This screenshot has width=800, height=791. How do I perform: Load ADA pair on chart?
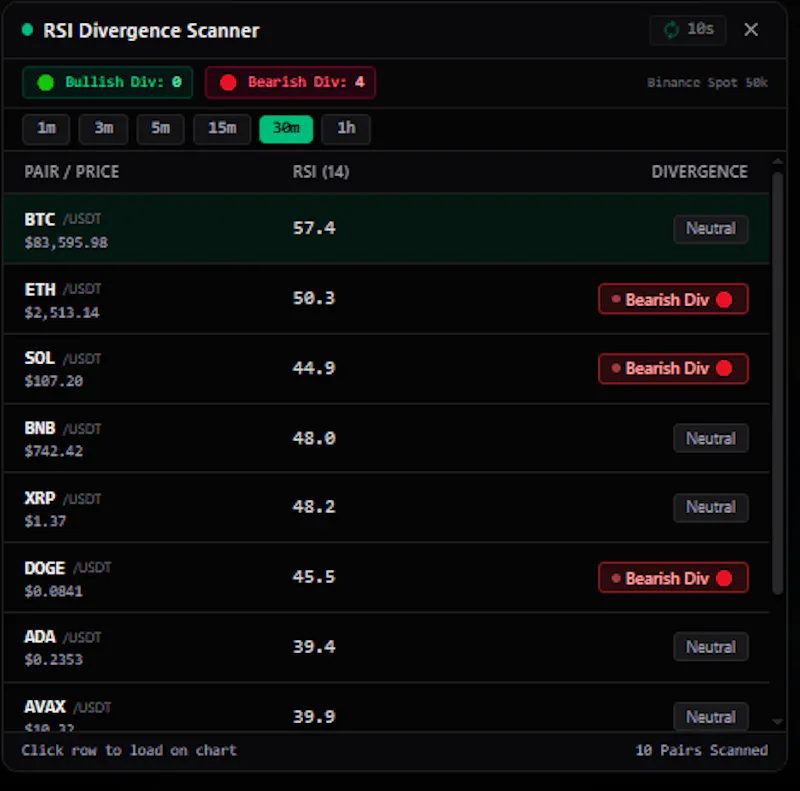tap(387, 648)
